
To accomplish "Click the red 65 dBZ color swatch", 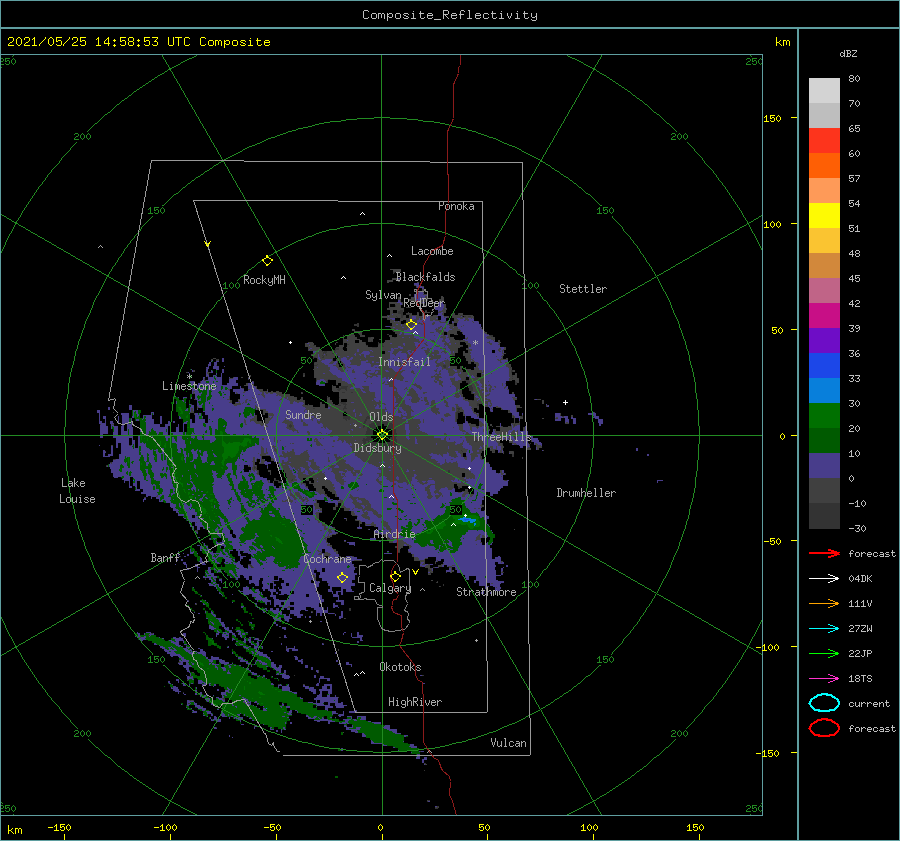I will pyautogui.click(x=824, y=140).
